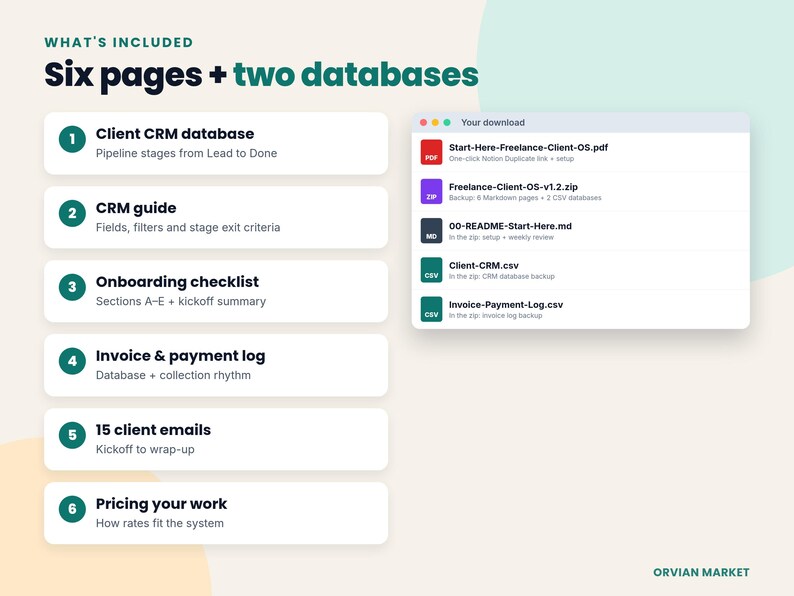
Task: Click the purple ZIP file icon
Action: (x=431, y=191)
